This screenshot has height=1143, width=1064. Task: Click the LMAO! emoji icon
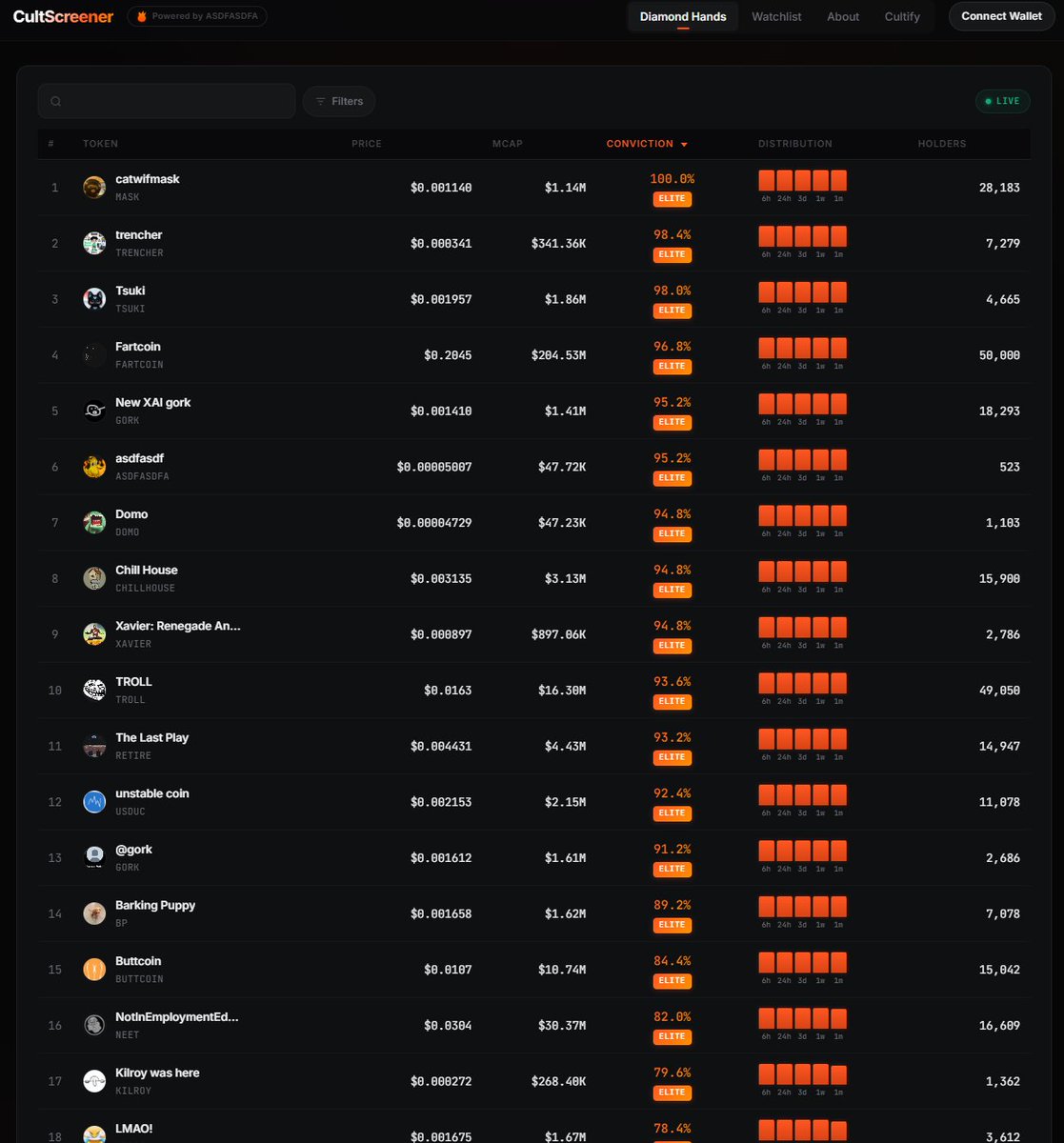click(x=94, y=1133)
